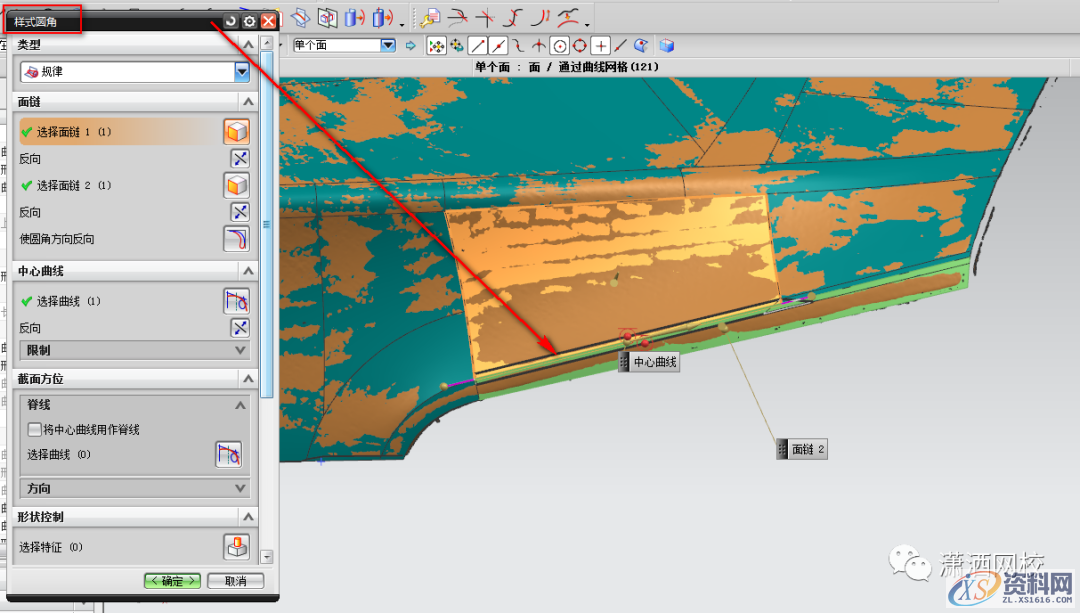Click the select feature icon under 形状控制
Image resolution: width=1080 pixels, height=613 pixels.
236,547
